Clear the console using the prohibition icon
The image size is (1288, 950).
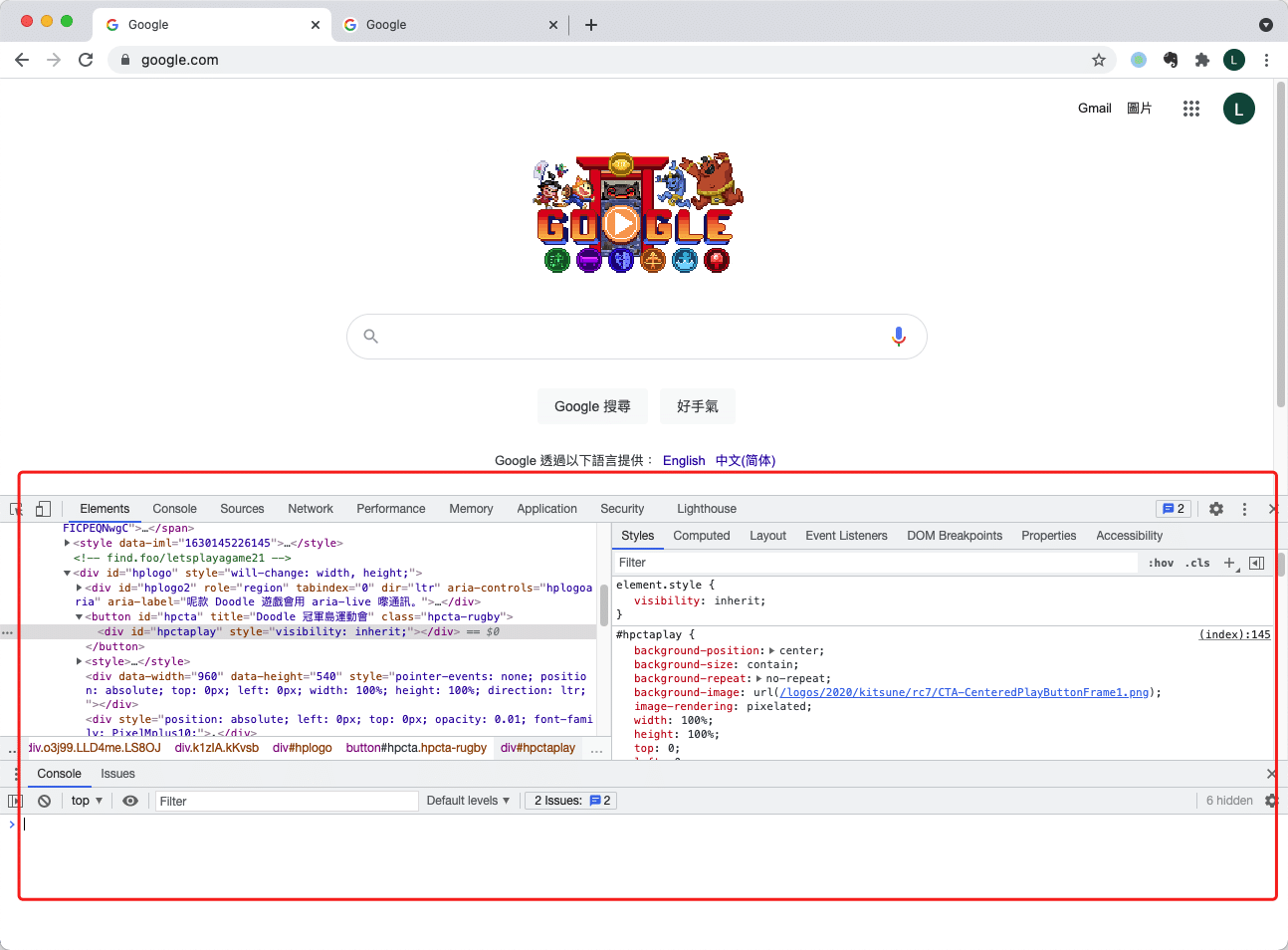43,801
